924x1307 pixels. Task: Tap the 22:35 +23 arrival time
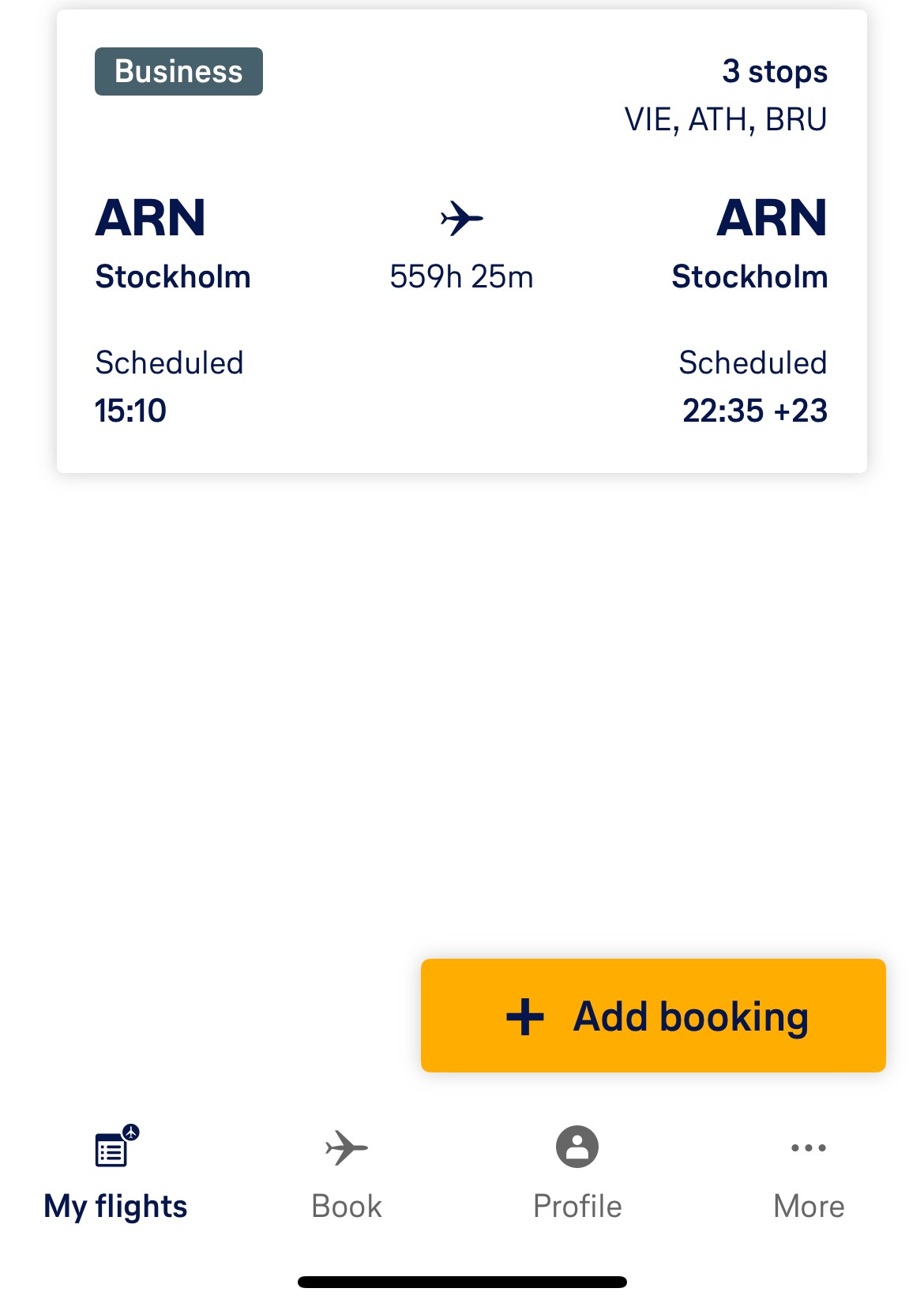point(755,411)
